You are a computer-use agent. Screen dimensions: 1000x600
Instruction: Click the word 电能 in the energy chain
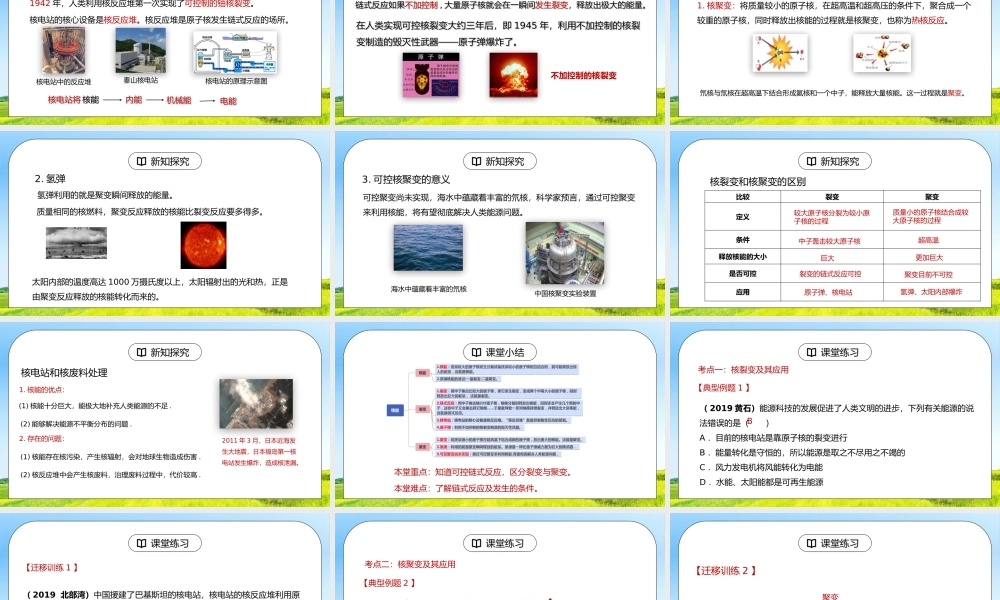(228, 101)
